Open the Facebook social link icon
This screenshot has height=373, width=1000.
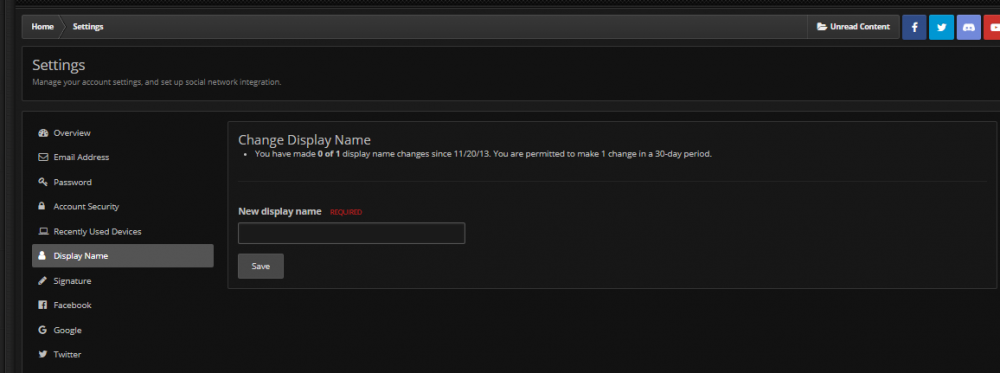click(914, 27)
